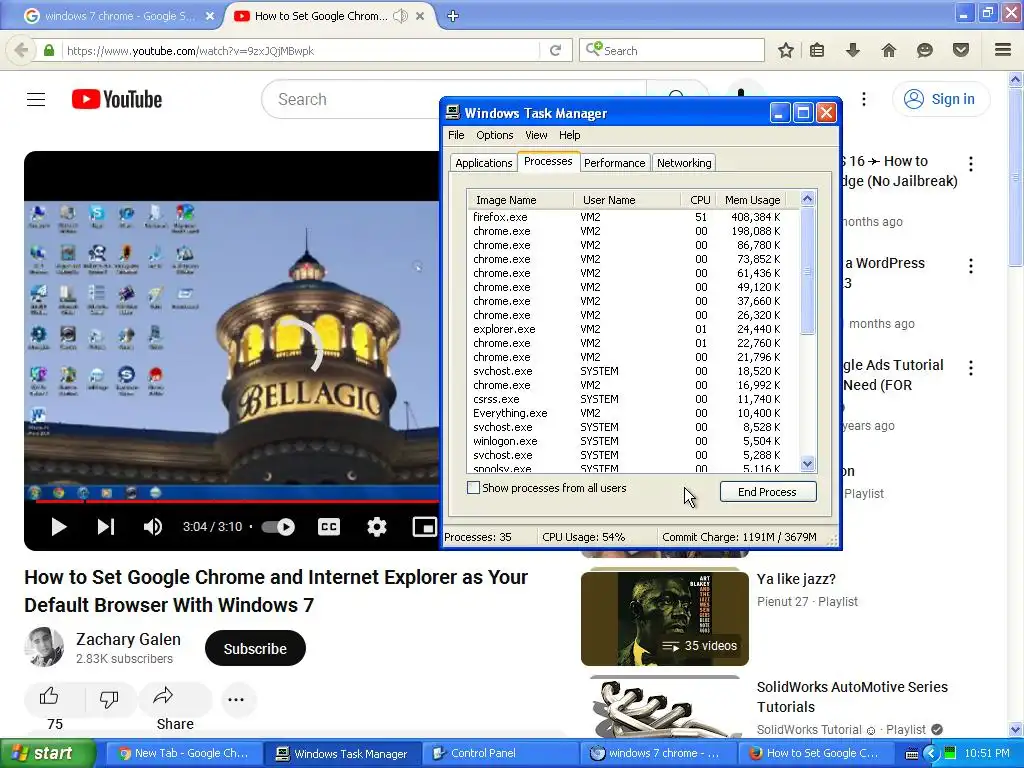Mute the YouTube tab speaker icon
1024x768 pixels.
click(x=400, y=16)
